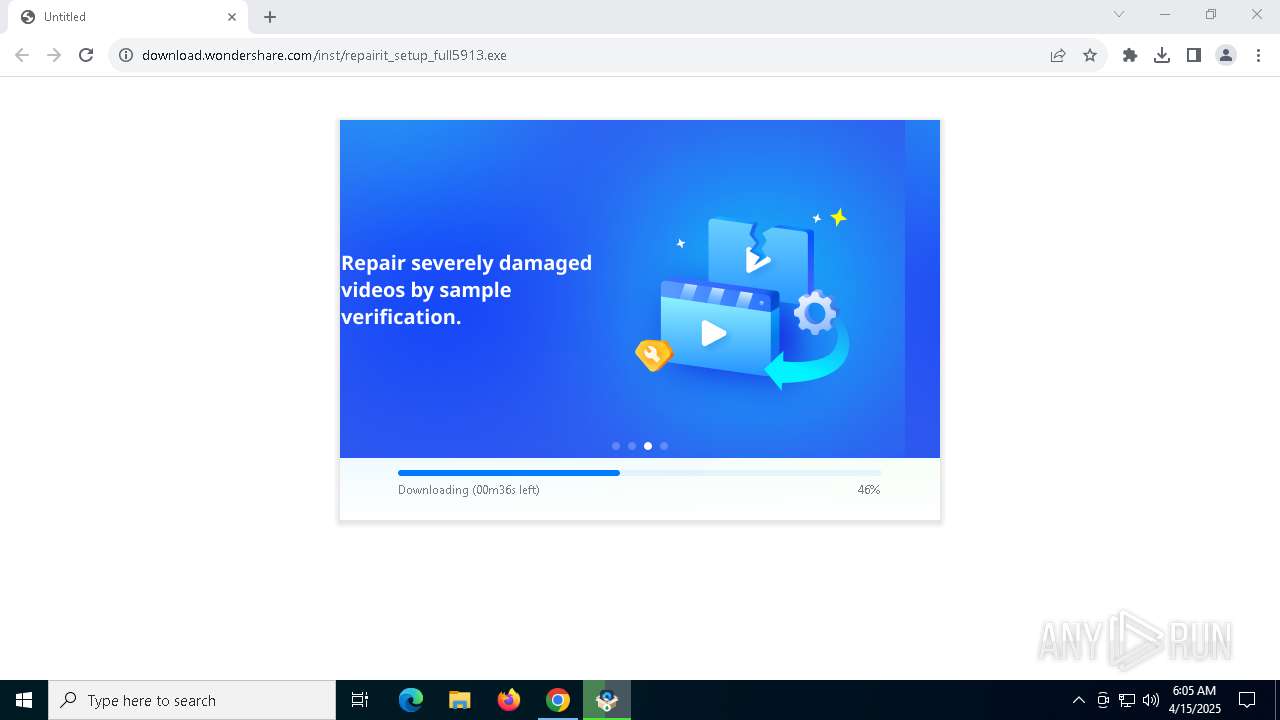Switch to Repairit installer on taskbar
The image size is (1280, 720).
[607, 700]
